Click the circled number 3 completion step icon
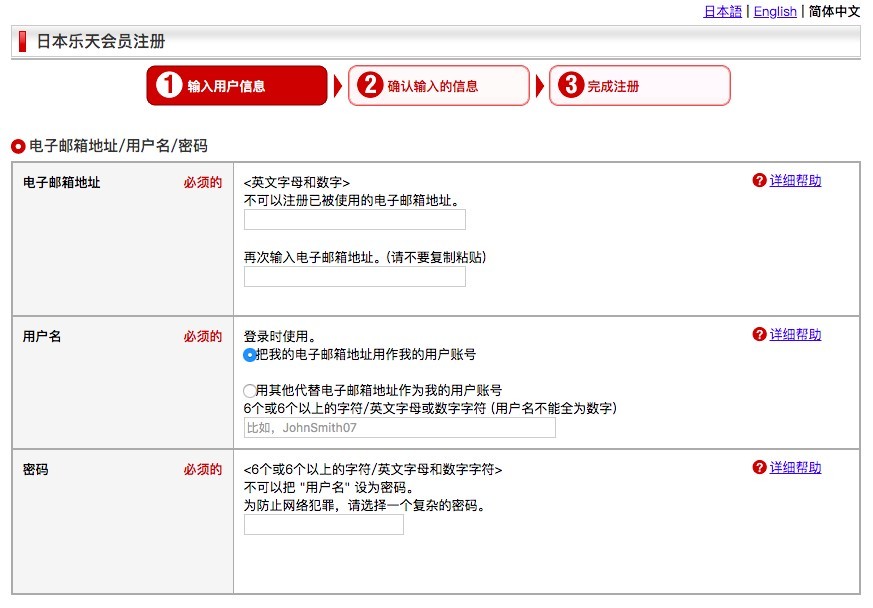 click(x=570, y=86)
